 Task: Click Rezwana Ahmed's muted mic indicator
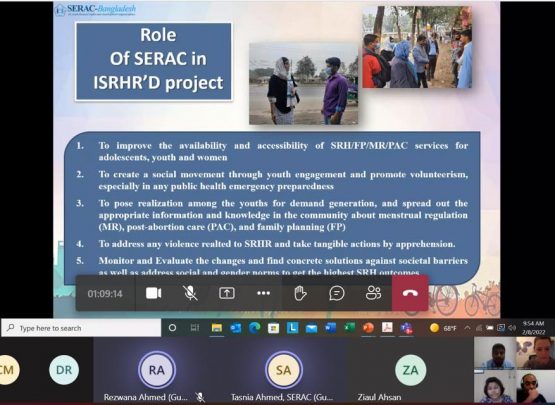(x=200, y=397)
